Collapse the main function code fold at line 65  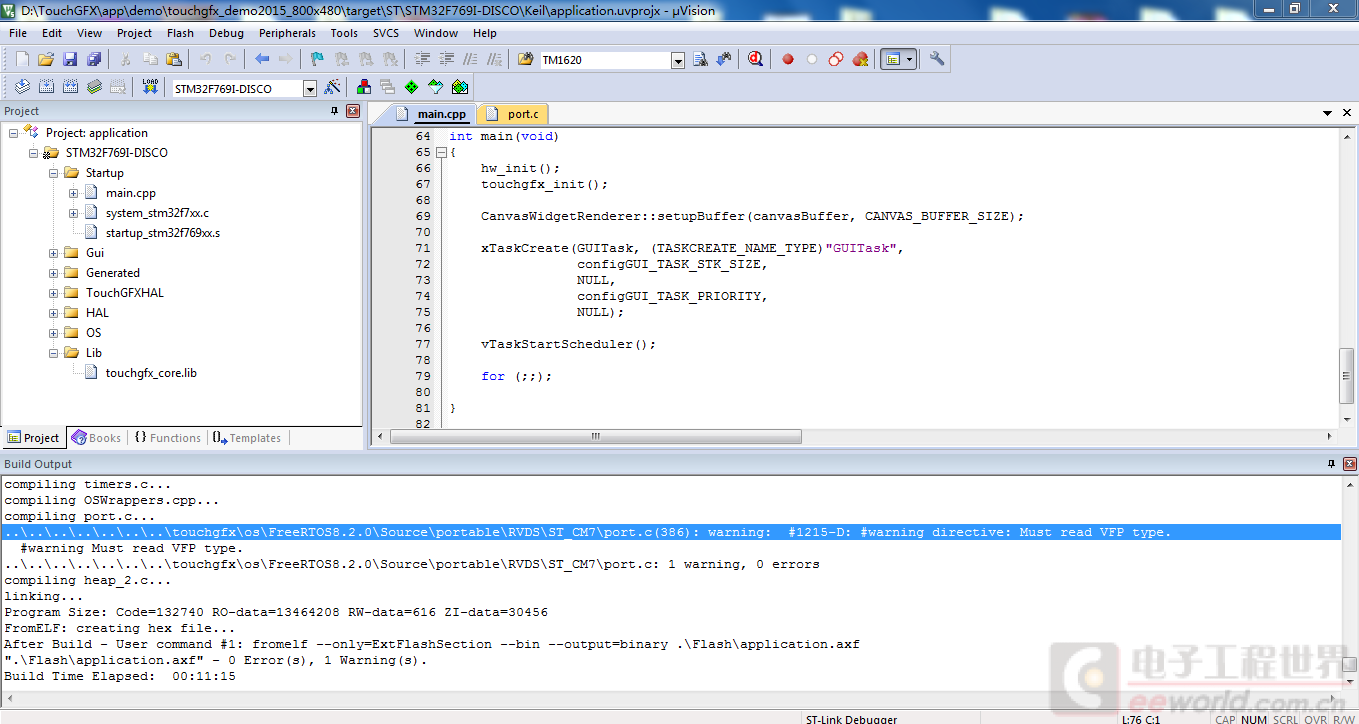(441, 152)
